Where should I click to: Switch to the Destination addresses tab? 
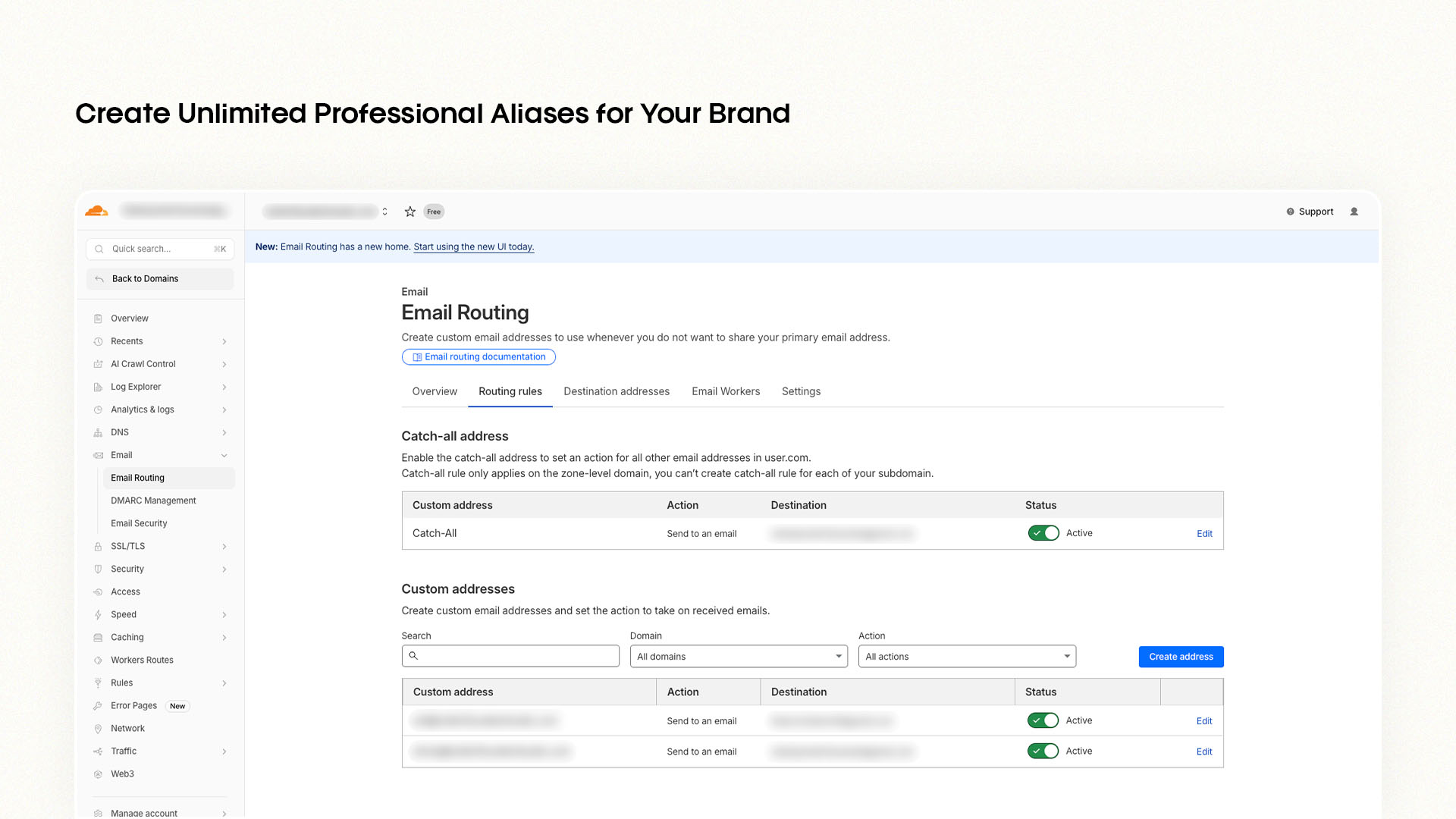pos(617,391)
